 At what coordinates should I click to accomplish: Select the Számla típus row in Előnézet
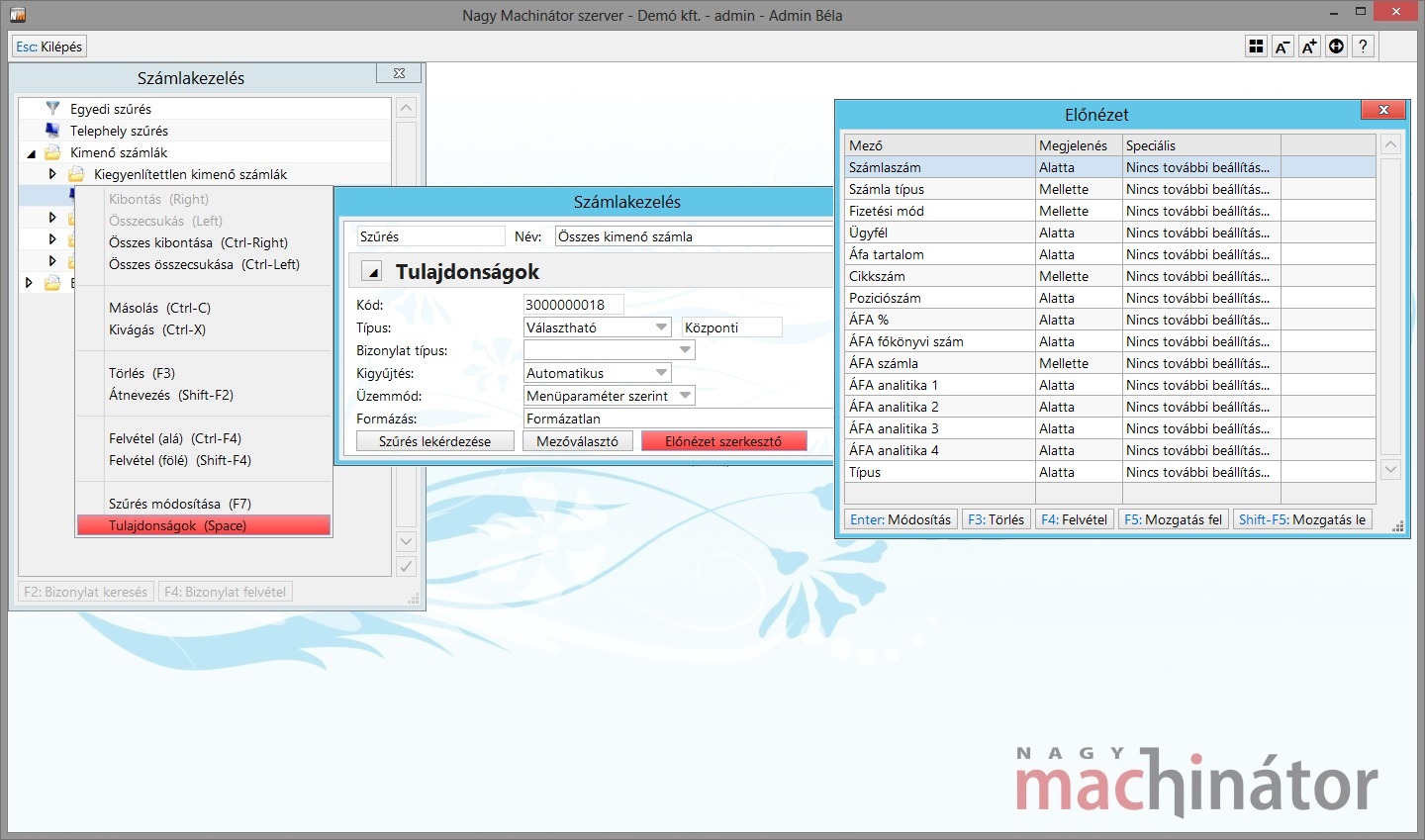[x=1110, y=189]
